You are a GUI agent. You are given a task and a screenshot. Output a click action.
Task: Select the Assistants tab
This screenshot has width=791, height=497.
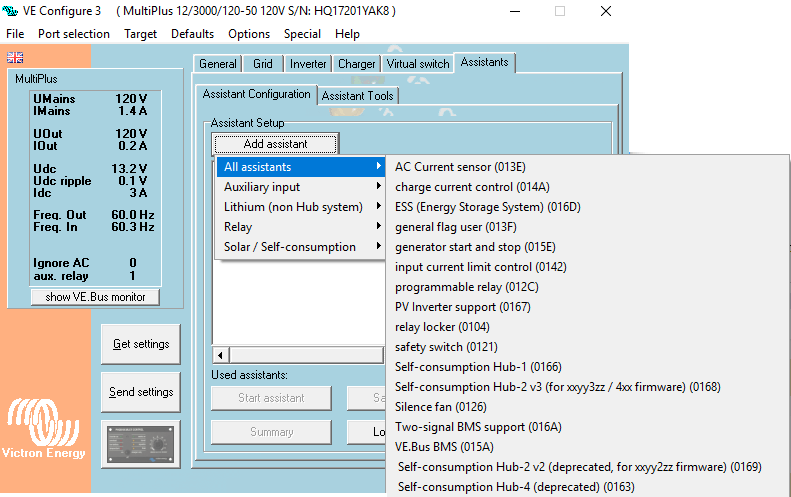tap(484, 63)
